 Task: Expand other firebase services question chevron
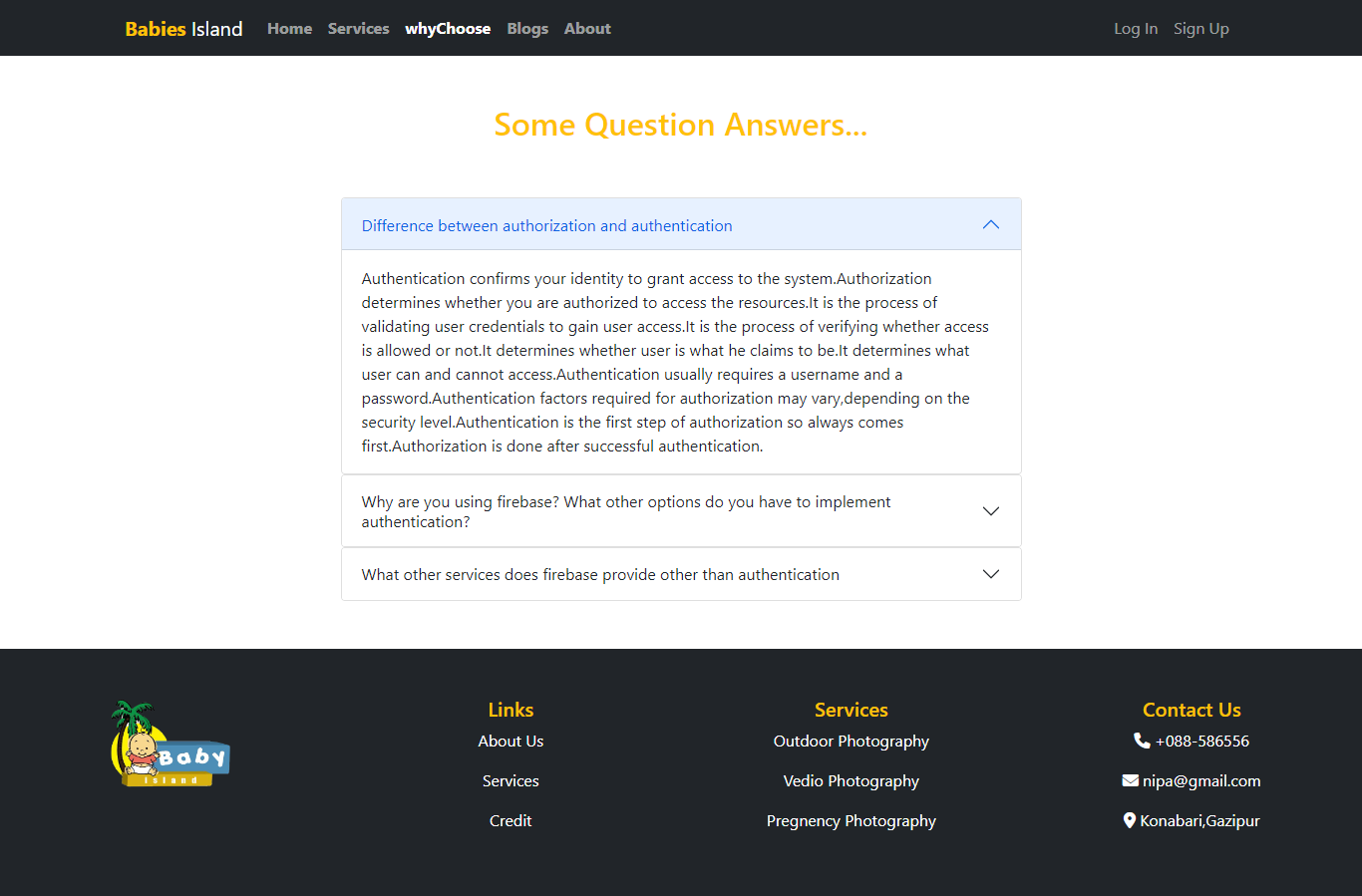991,574
